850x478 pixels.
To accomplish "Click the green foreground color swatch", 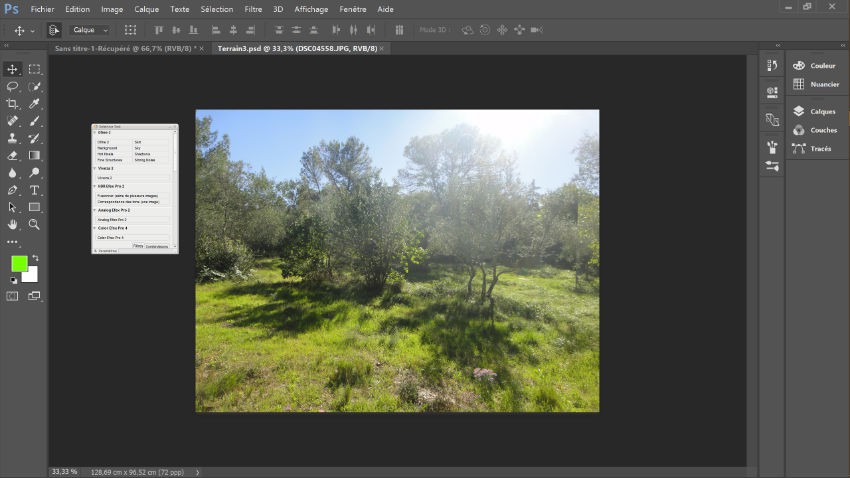I will coord(19,264).
